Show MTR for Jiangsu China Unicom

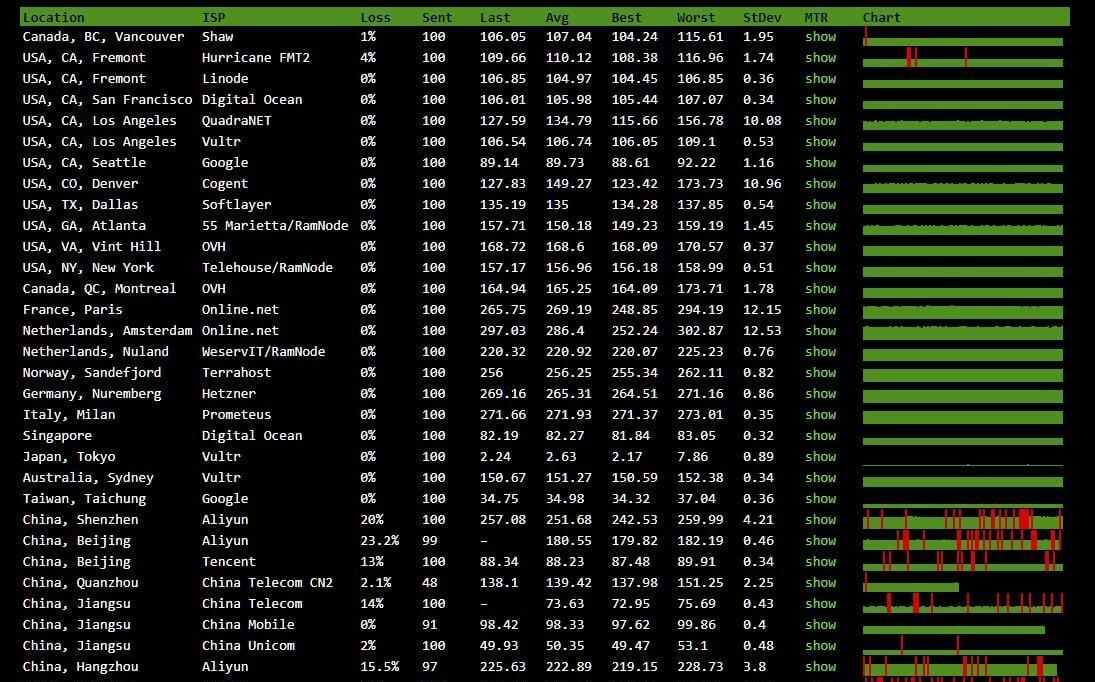tap(821, 645)
